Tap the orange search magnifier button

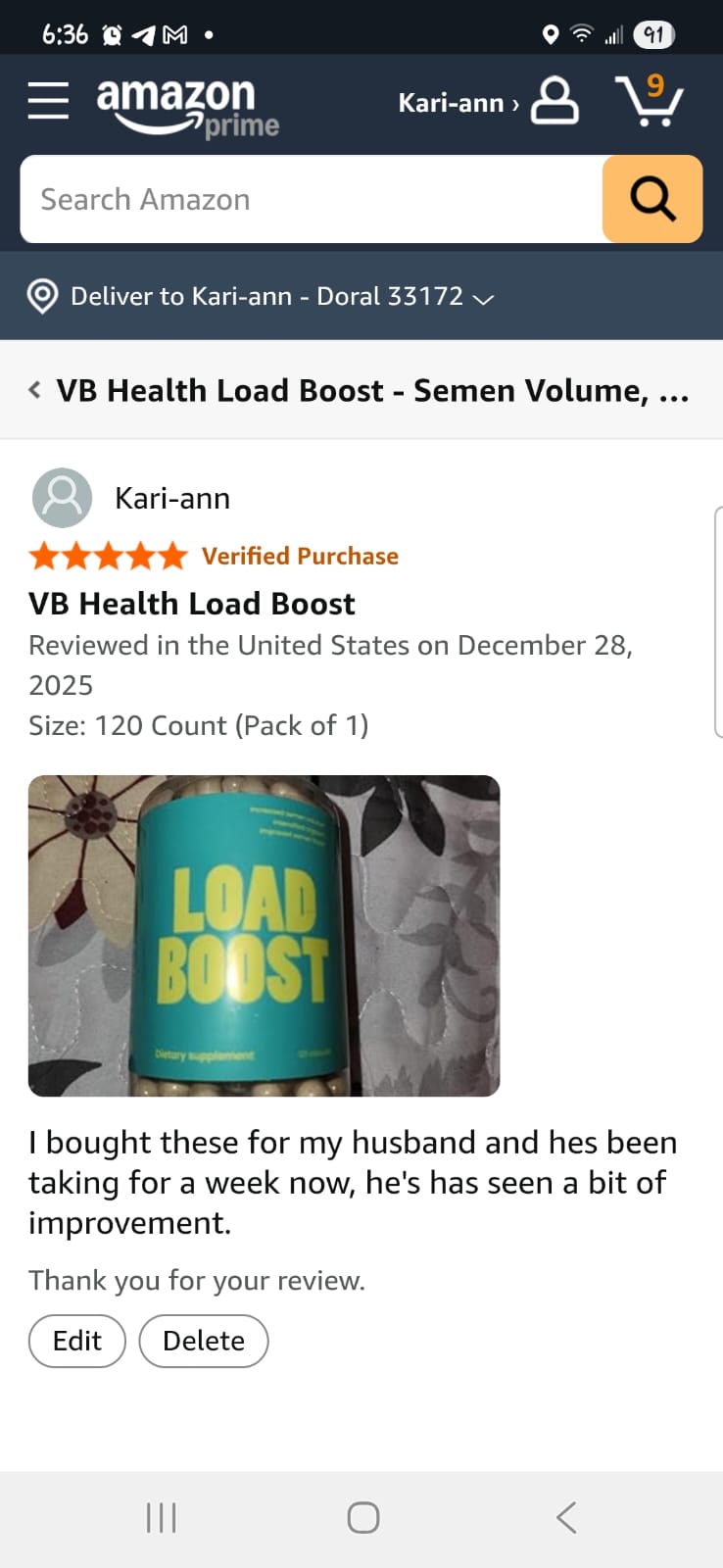[x=652, y=199]
